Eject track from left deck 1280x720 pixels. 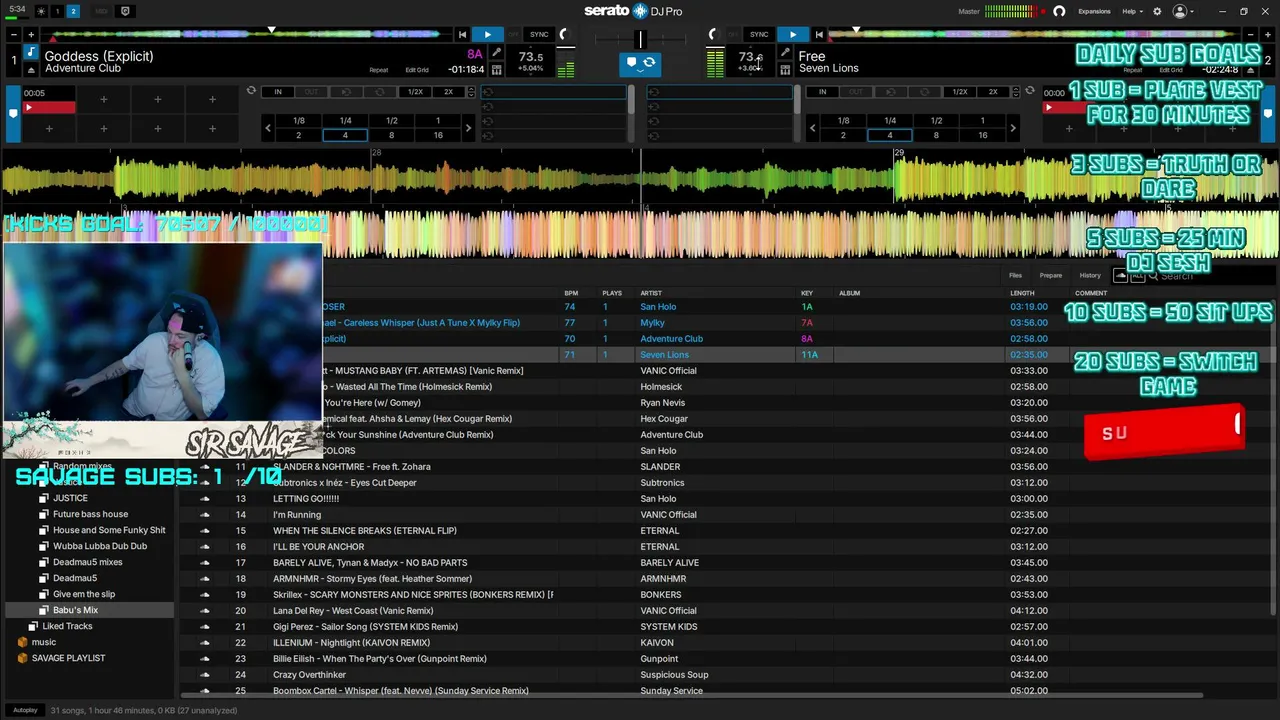[31, 70]
